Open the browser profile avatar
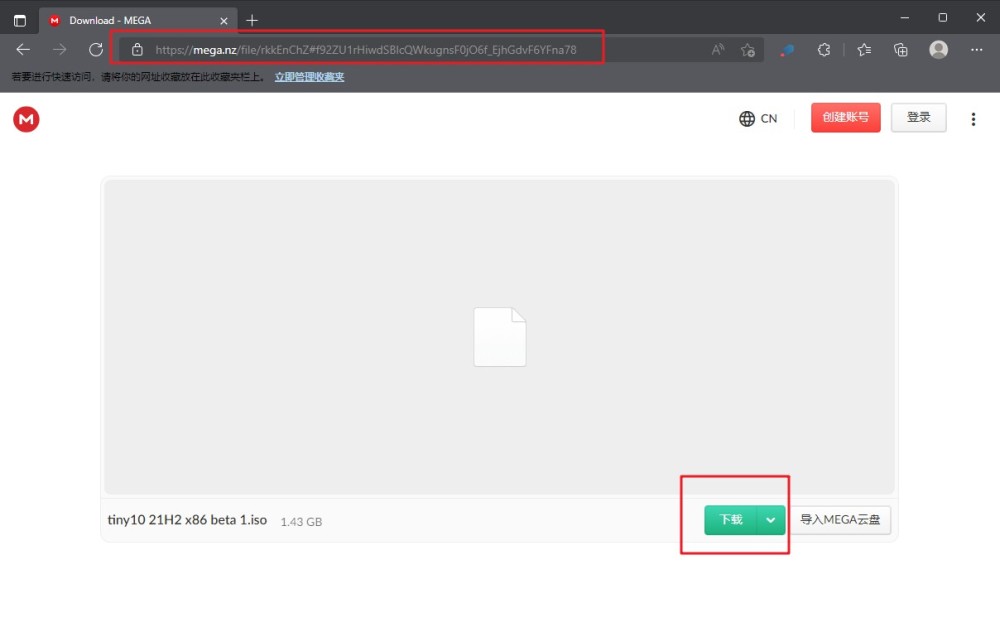The height and width of the screenshot is (642, 1000). pos(938,50)
